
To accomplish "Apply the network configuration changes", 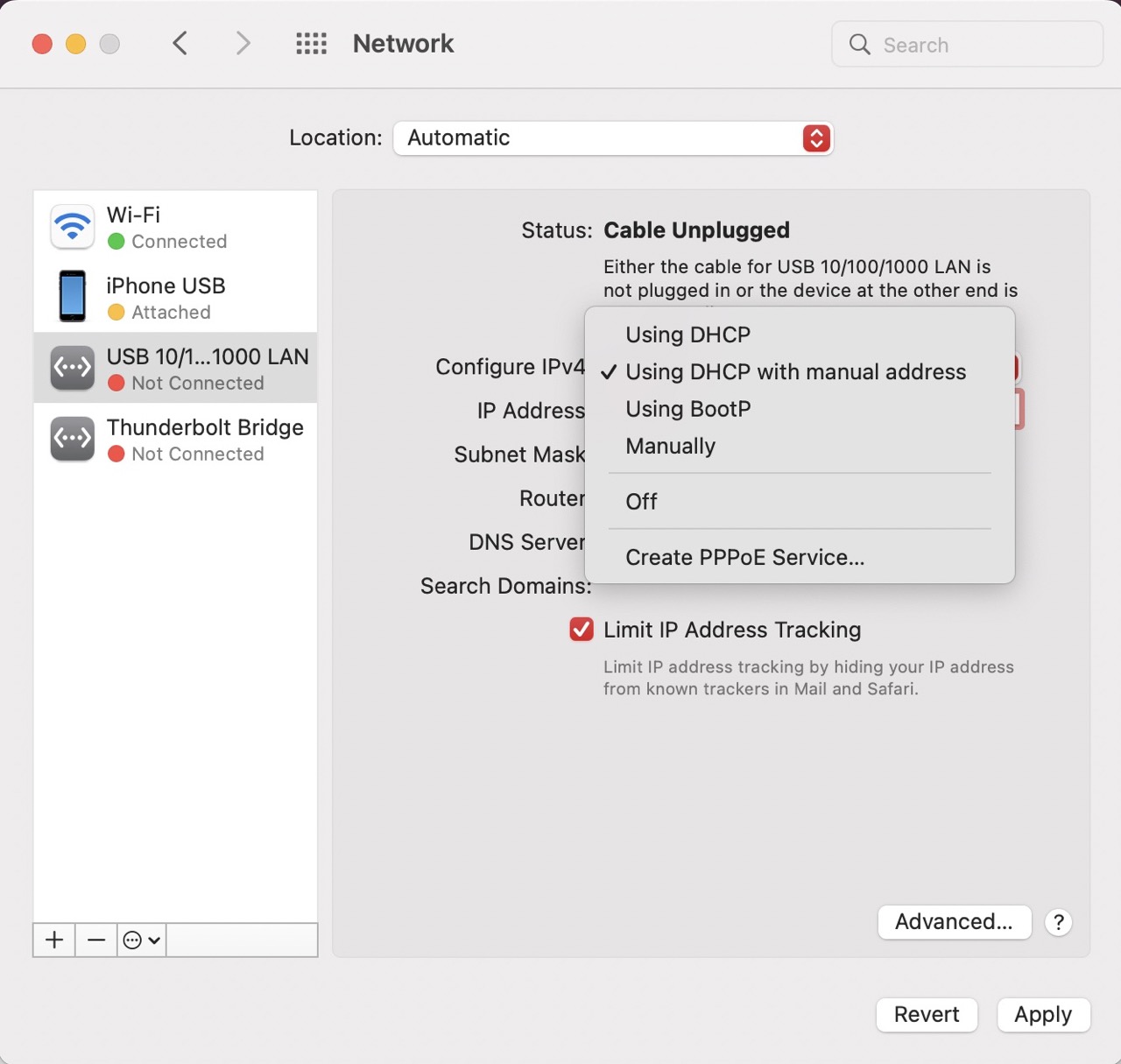I will 1043,1014.
